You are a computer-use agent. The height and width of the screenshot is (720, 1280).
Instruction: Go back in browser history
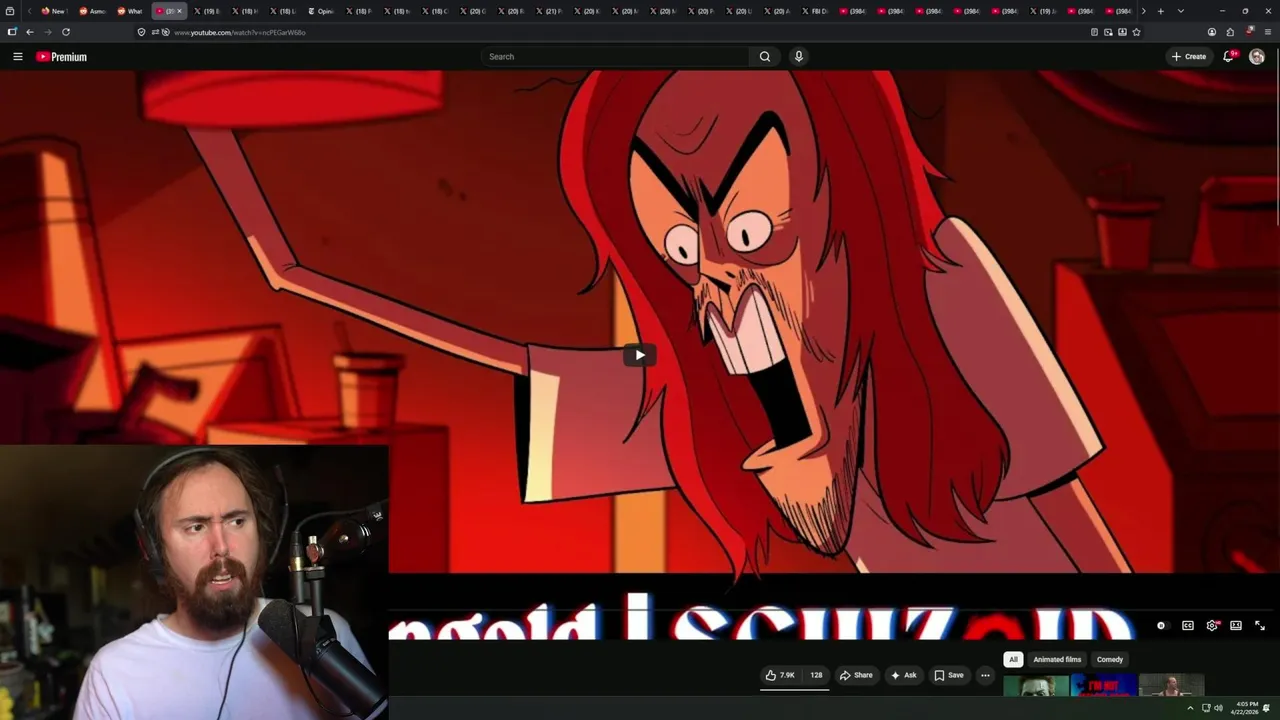coord(29,32)
